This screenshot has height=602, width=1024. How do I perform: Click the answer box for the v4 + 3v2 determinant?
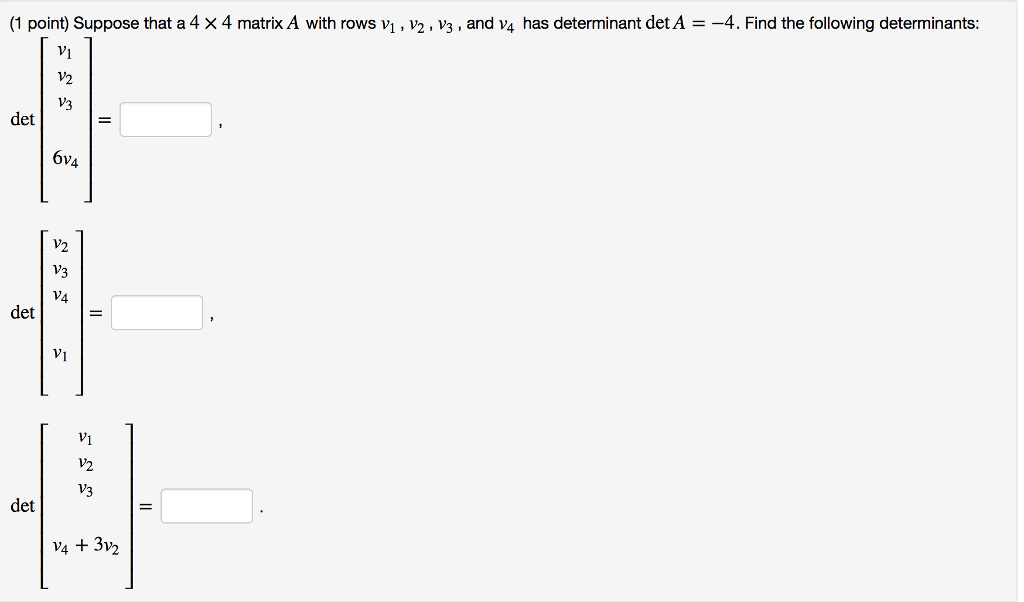pyautogui.click(x=207, y=505)
